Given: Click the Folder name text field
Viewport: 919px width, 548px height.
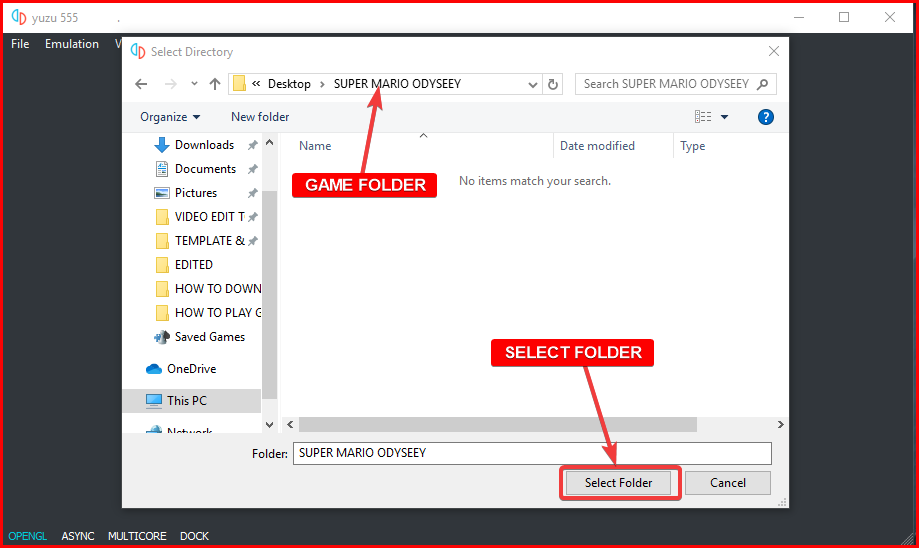Looking at the screenshot, I should coord(532,453).
